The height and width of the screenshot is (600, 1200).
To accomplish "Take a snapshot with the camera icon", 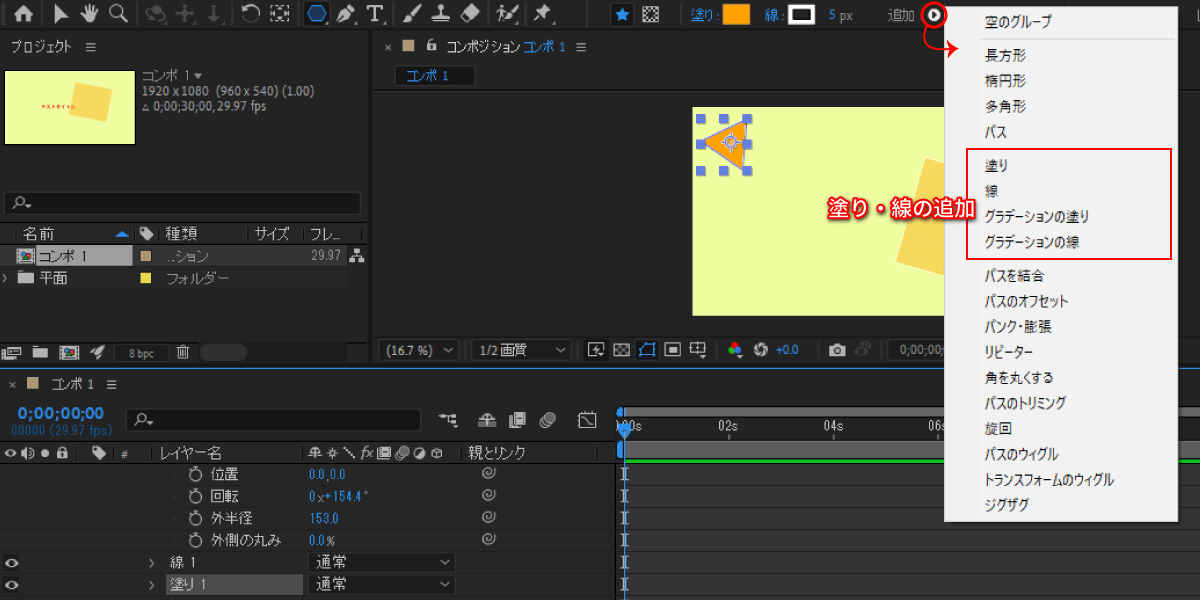I will [837, 350].
